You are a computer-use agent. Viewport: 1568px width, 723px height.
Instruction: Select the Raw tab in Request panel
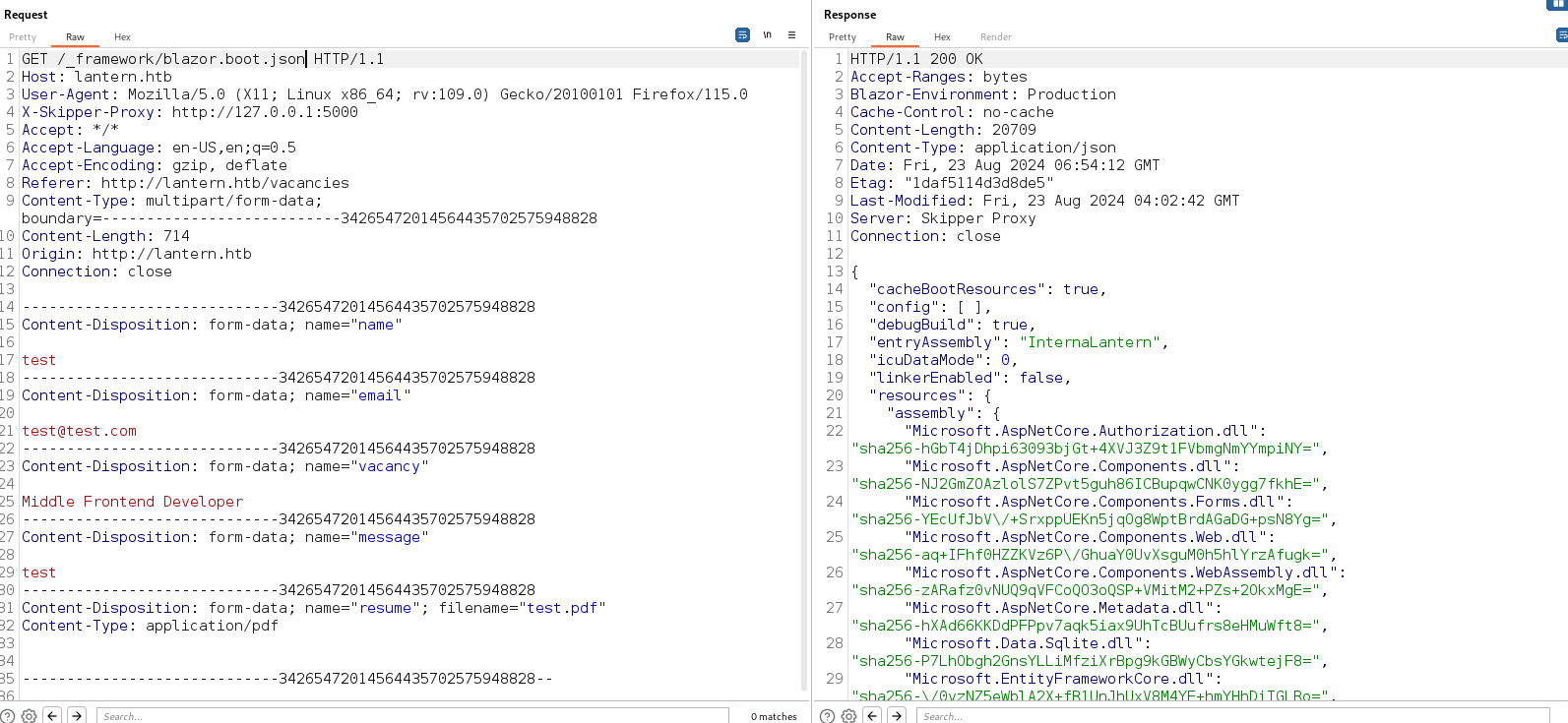point(75,37)
